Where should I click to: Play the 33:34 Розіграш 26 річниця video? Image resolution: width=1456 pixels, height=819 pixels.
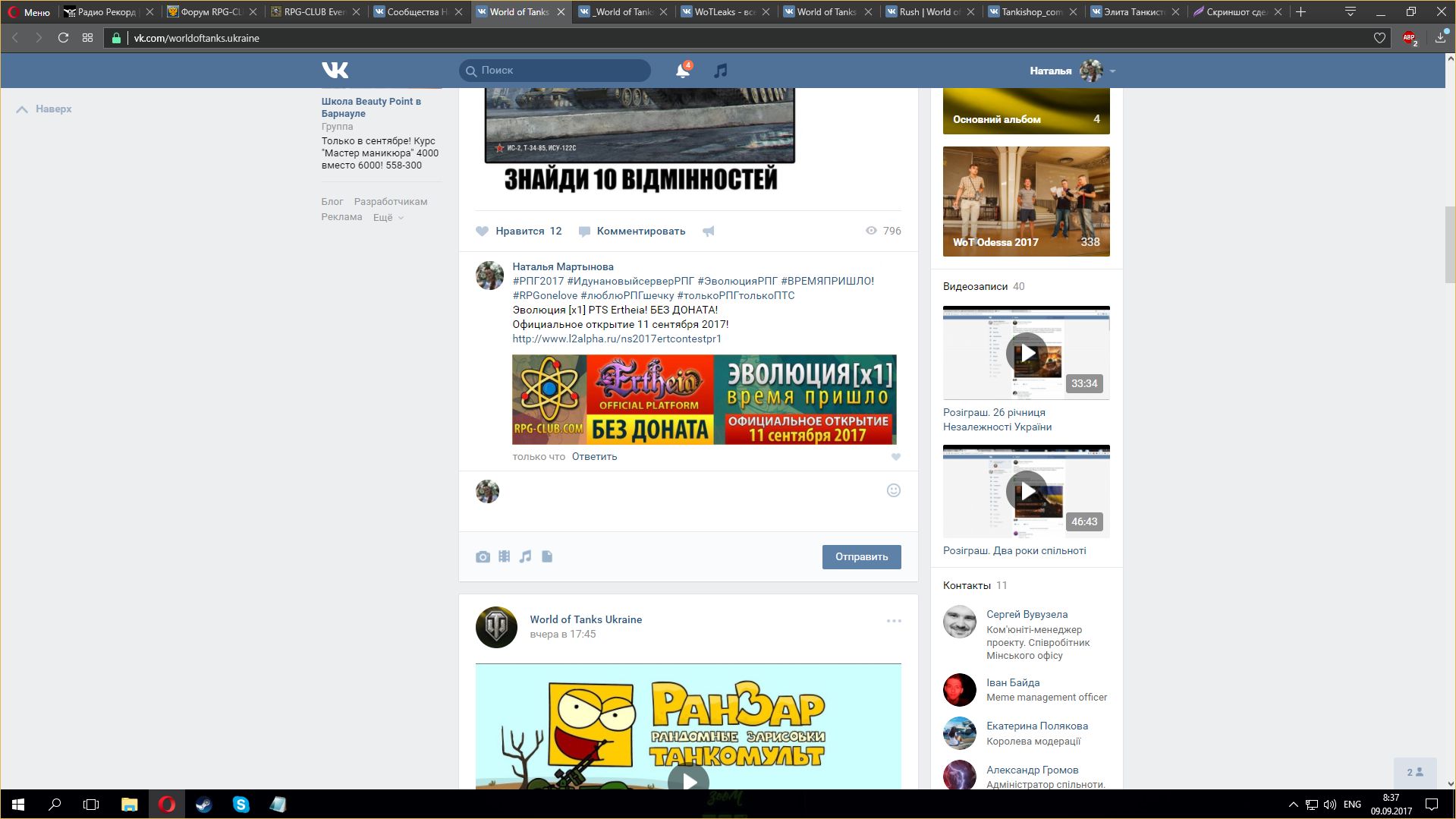[x=1026, y=353]
